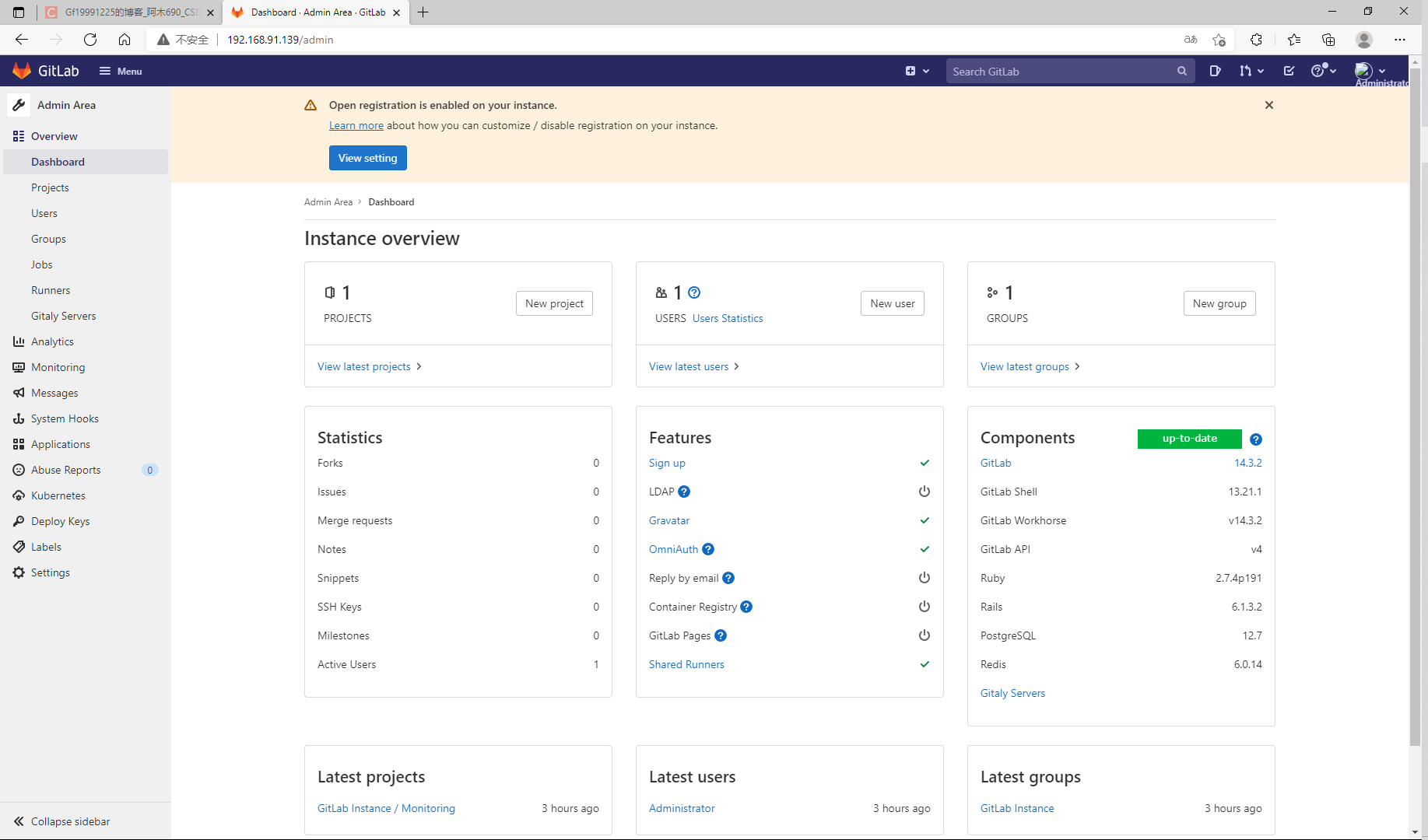Screen dimensions: 1428x840
Task: Click the Deploy Keys key icon
Action: click(19, 521)
